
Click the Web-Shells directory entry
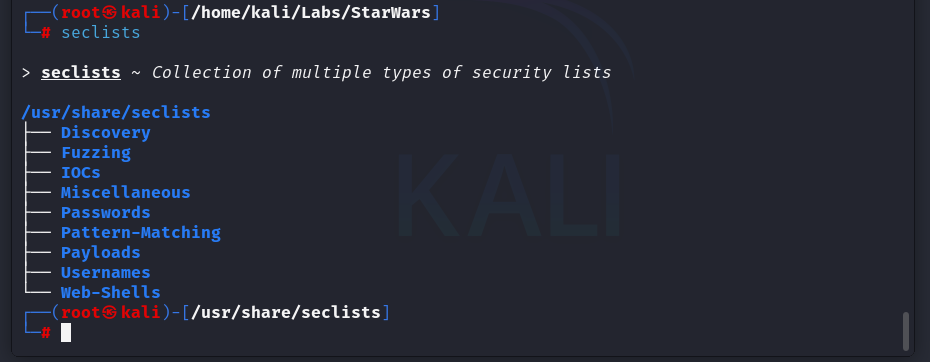110,293
